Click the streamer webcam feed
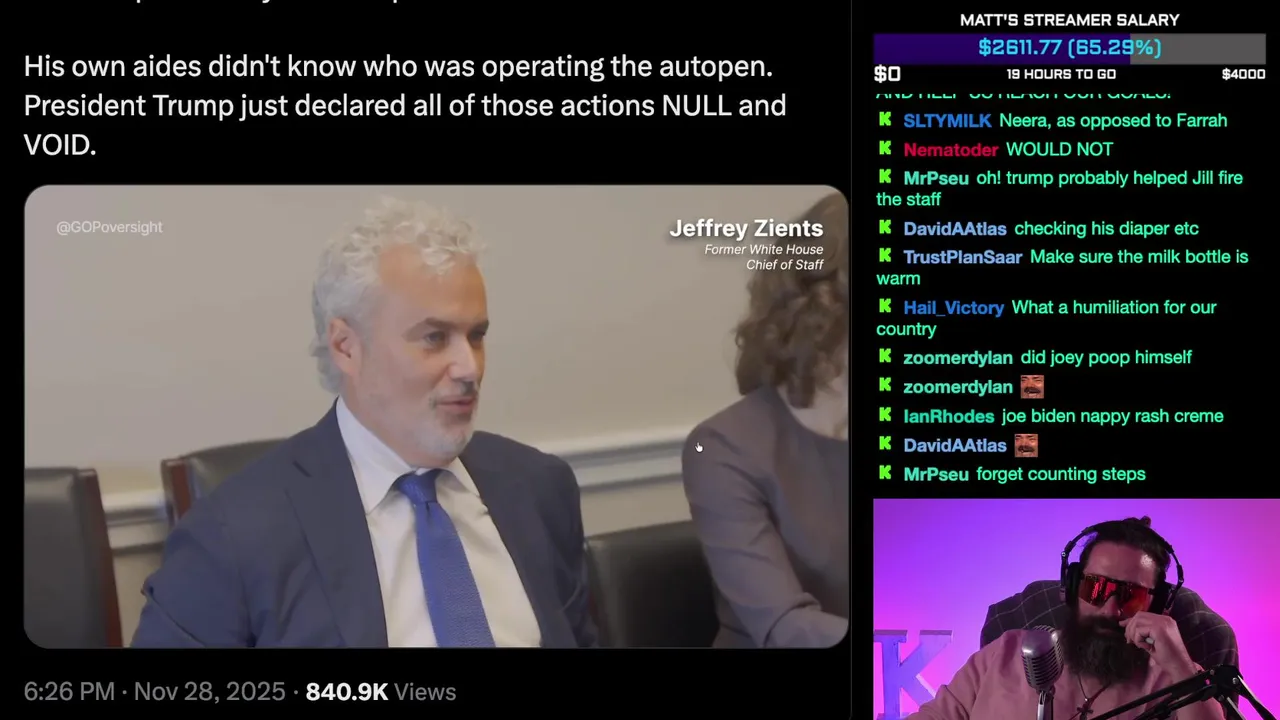The height and width of the screenshot is (720, 1280). (x=1076, y=609)
